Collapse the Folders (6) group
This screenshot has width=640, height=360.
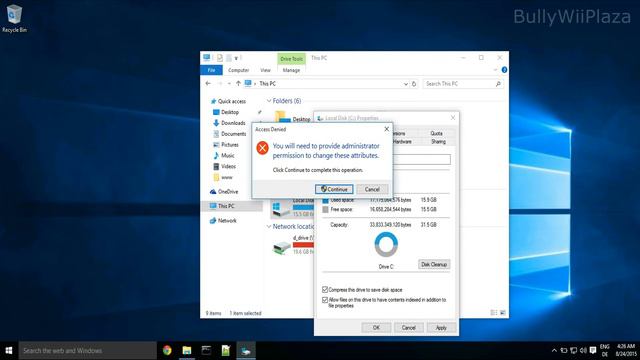click(x=269, y=101)
